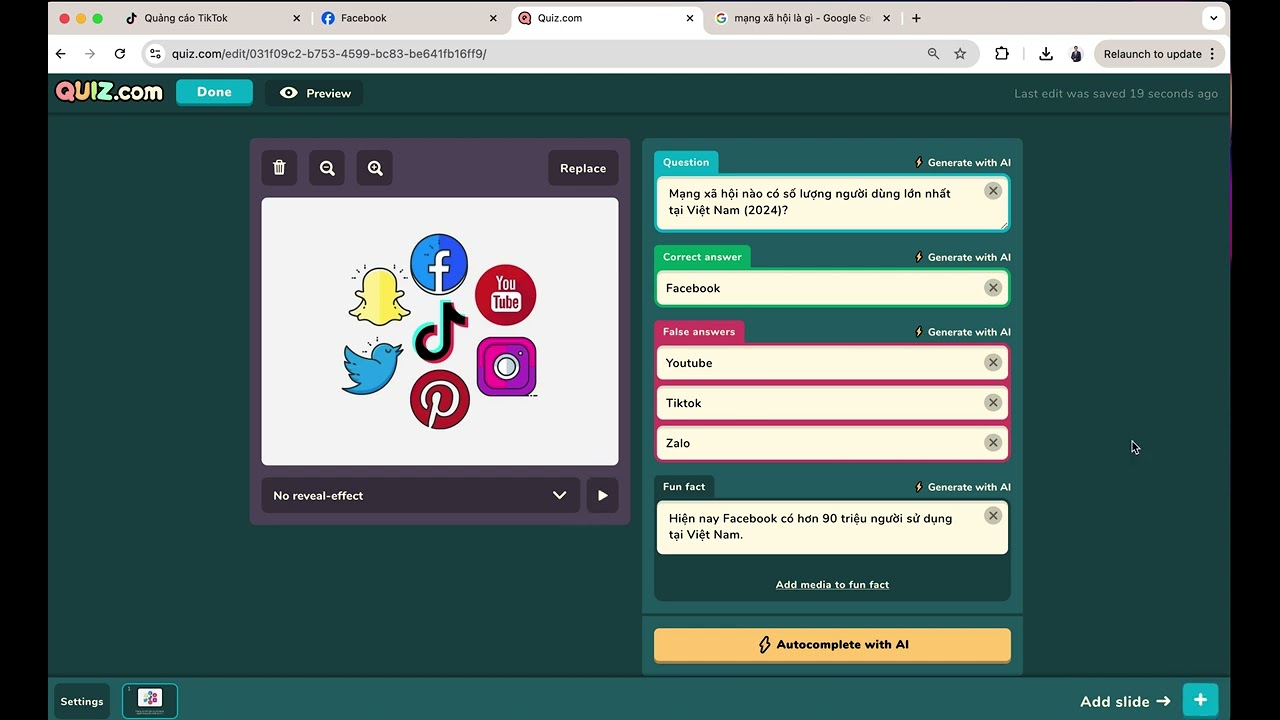The image size is (1280, 720).
Task: Open a new browser tab
Action: point(916,18)
